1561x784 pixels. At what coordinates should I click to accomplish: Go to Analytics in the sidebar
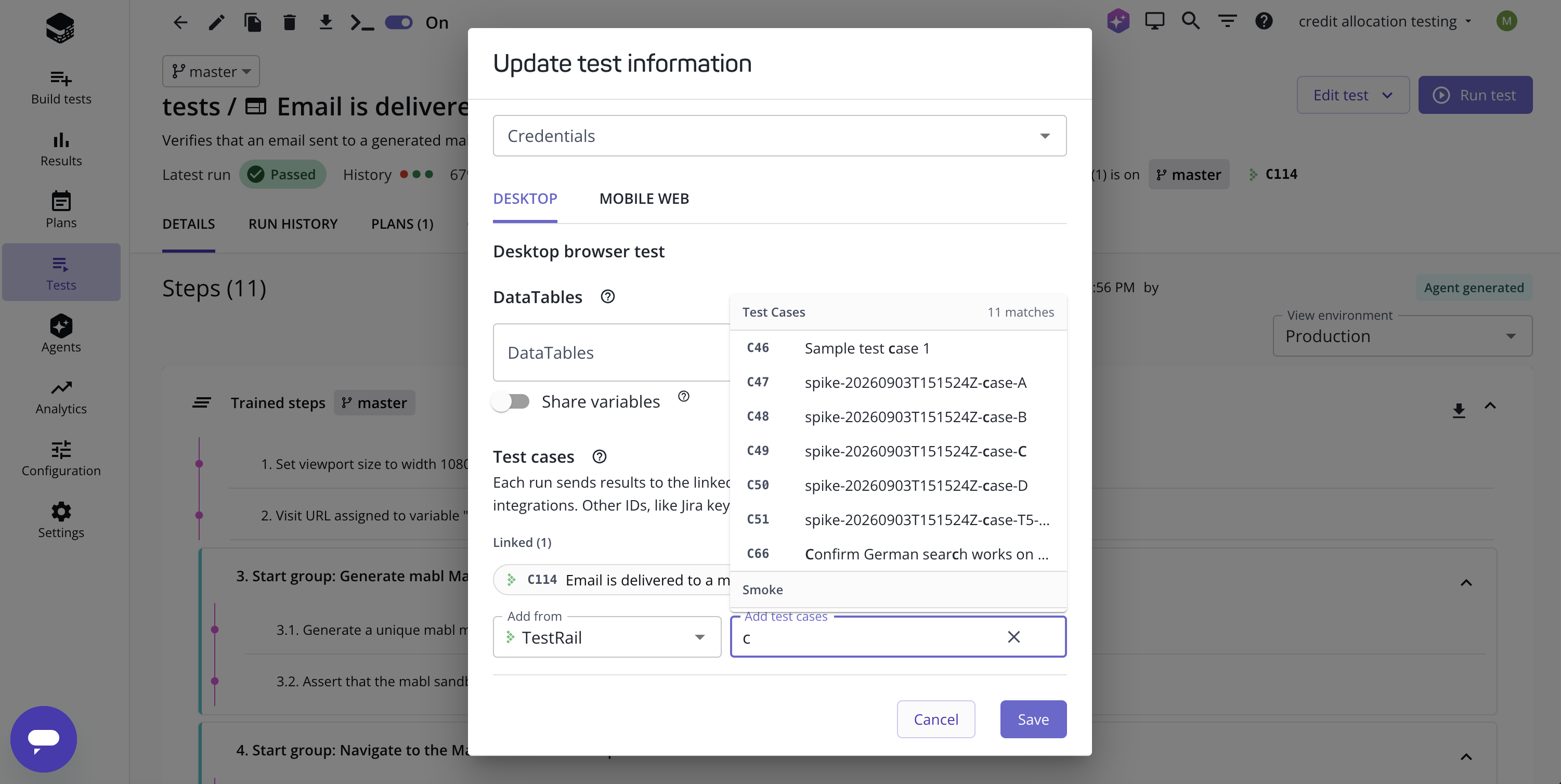[x=61, y=397]
